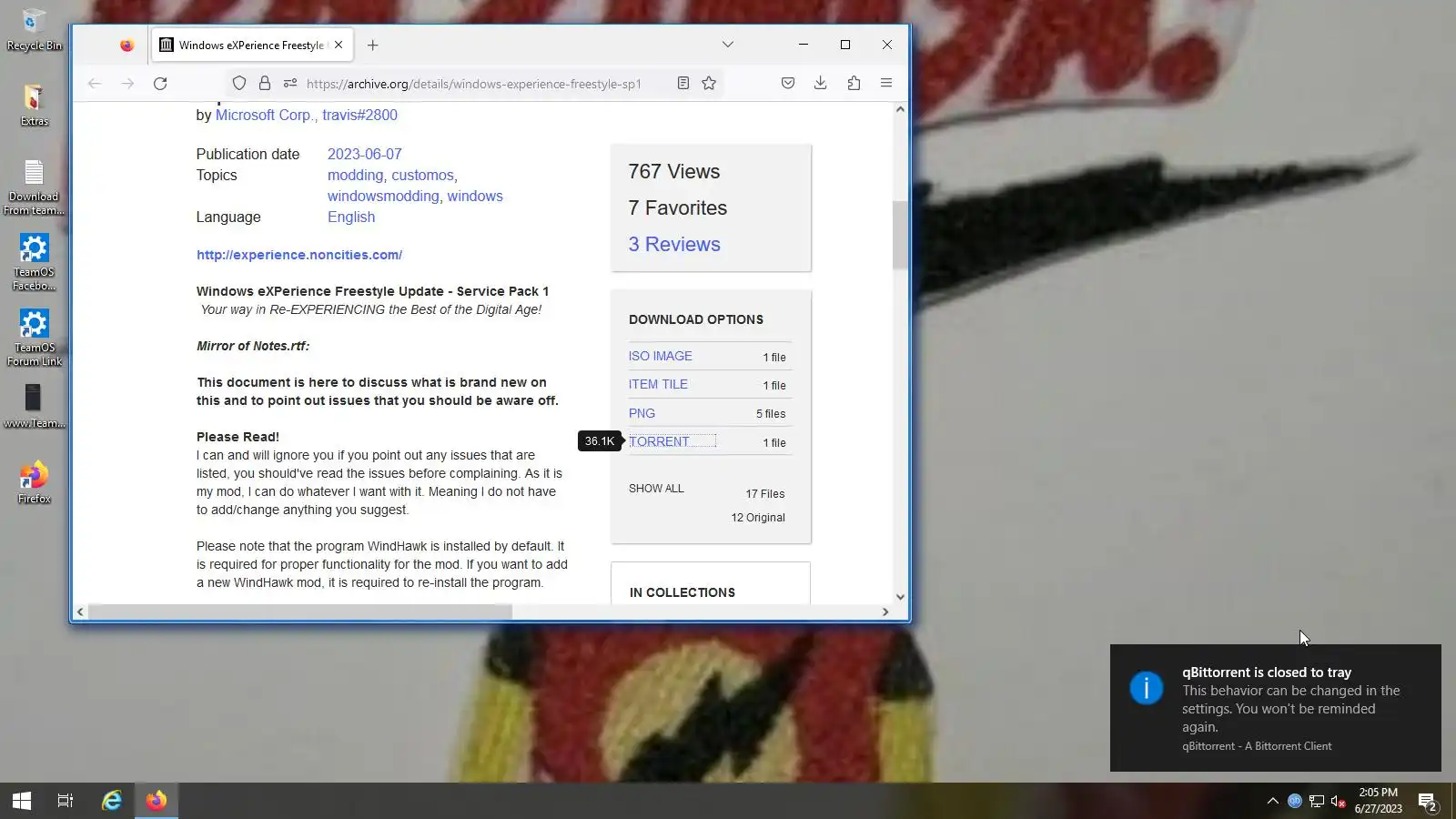Click the 7 Favorites statistic
Screen dimensions: 1456x819
pos(678,208)
